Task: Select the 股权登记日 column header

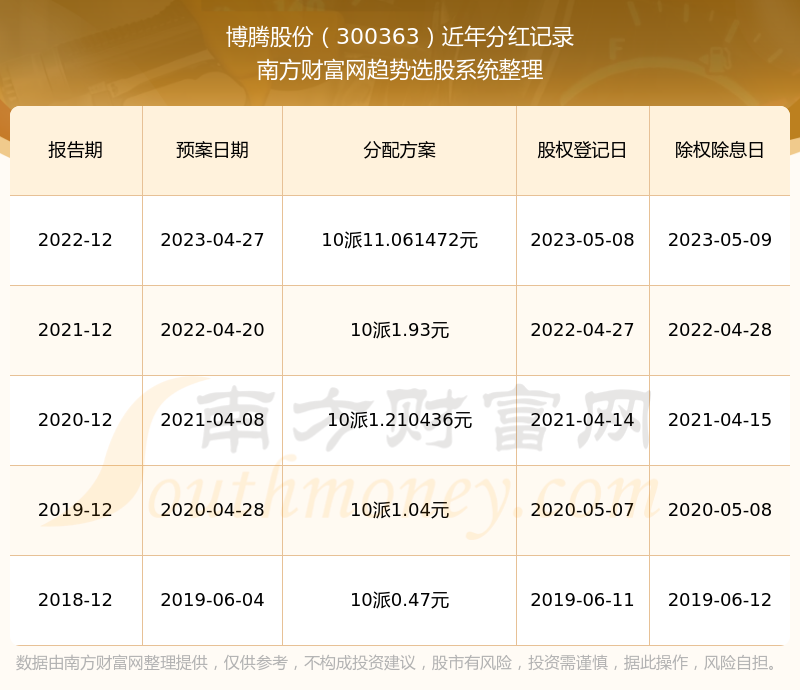Action: pyautogui.click(x=582, y=150)
